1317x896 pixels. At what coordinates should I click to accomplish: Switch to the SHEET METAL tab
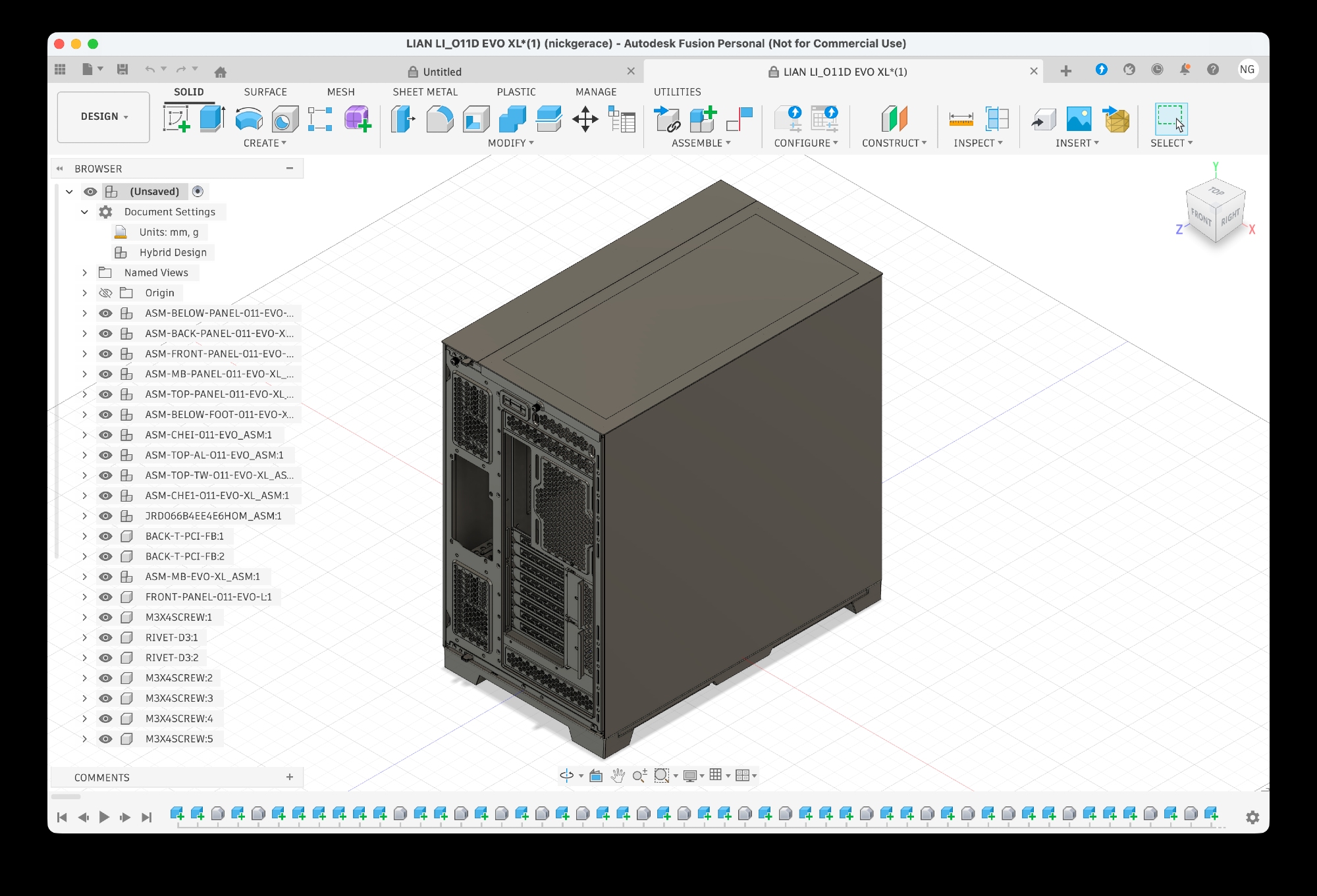[x=425, y=92]
